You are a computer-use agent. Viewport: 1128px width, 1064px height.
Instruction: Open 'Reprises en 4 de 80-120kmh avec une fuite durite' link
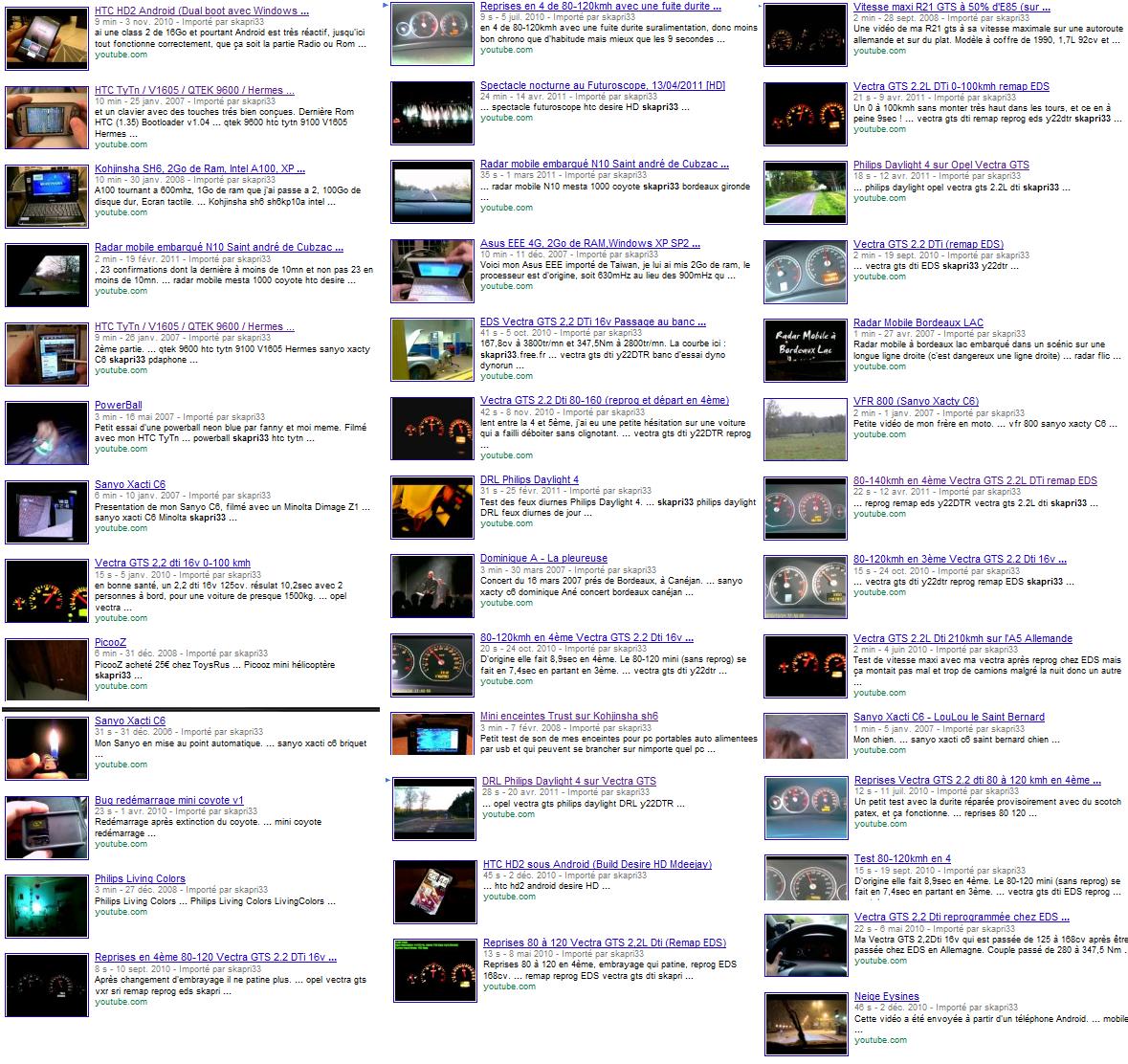coord(601,6)
